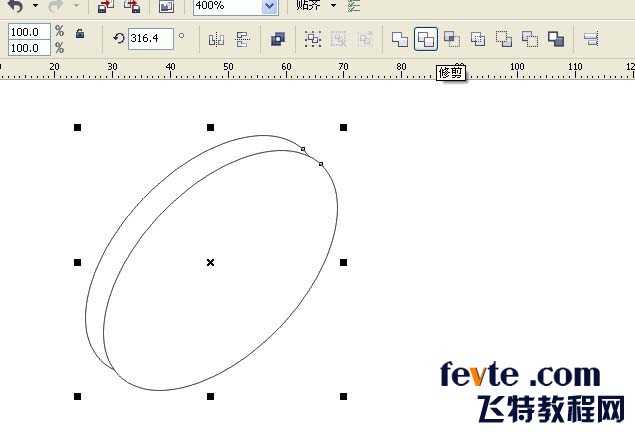Click the highlighted Trim (修剪) icon

pos(426,39)
